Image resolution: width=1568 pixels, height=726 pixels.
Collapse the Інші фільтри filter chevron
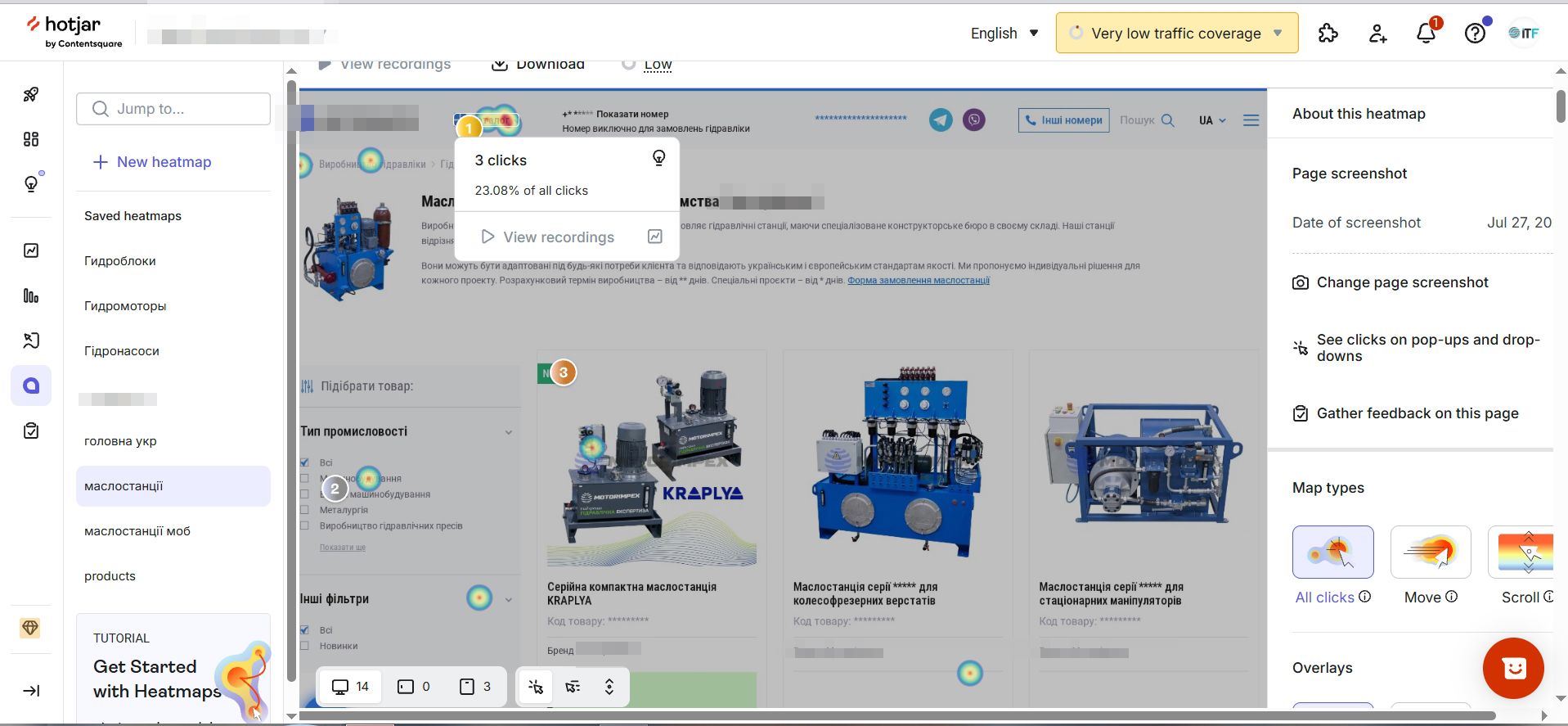509,600
